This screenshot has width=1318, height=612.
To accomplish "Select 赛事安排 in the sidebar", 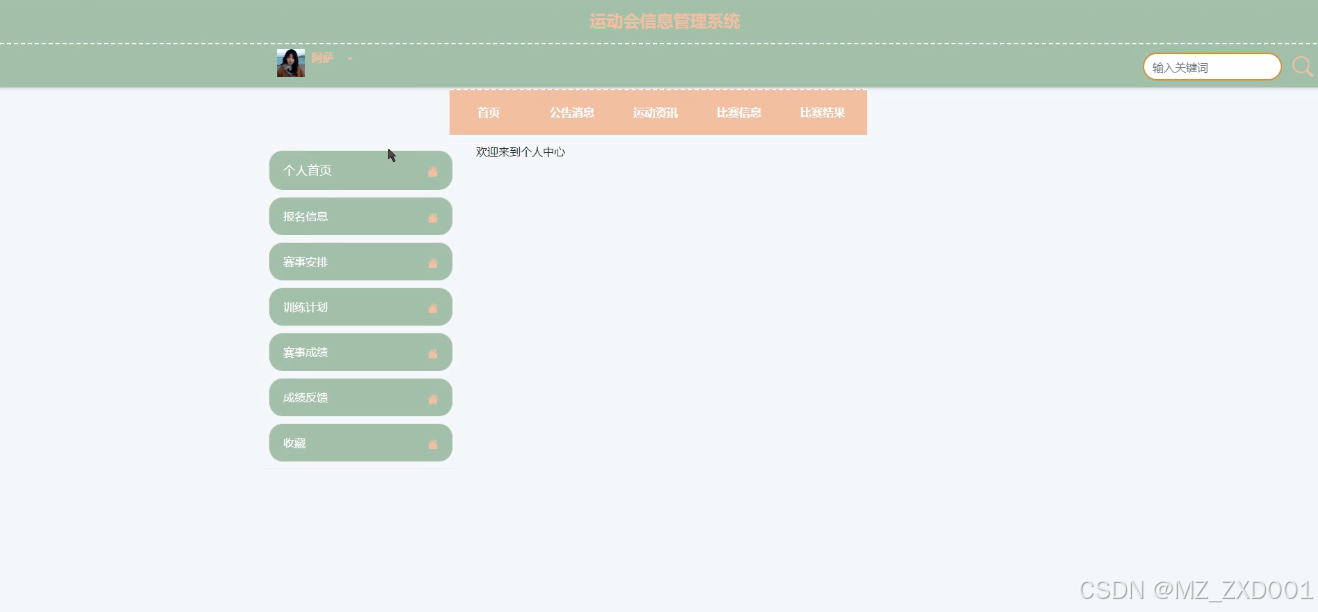I will pyautogui.click(x=361, y=262).
